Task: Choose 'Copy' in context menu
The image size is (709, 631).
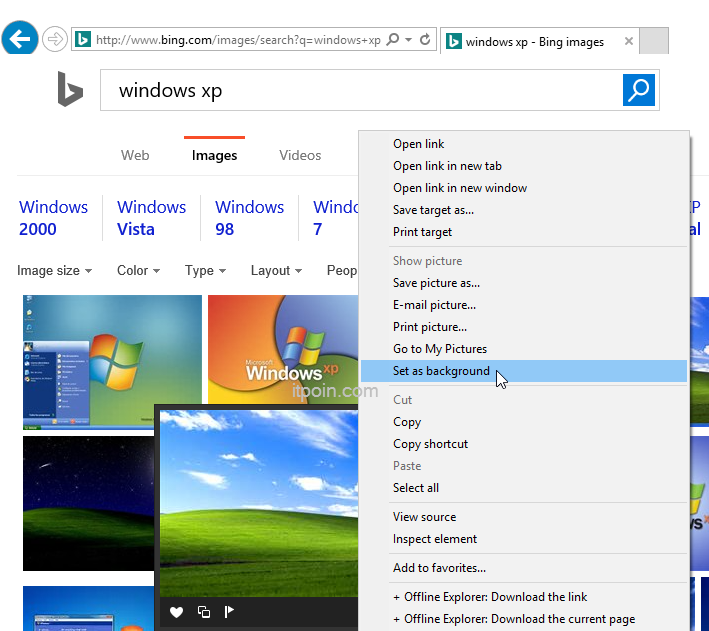Action: 524,422
